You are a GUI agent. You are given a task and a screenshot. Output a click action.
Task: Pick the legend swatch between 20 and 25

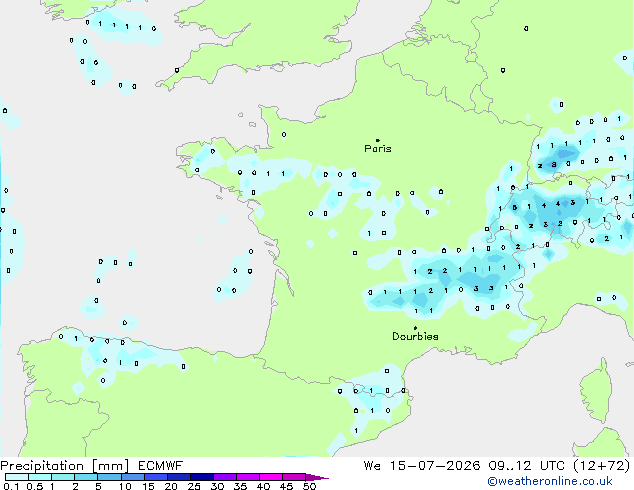click(178, 477)
